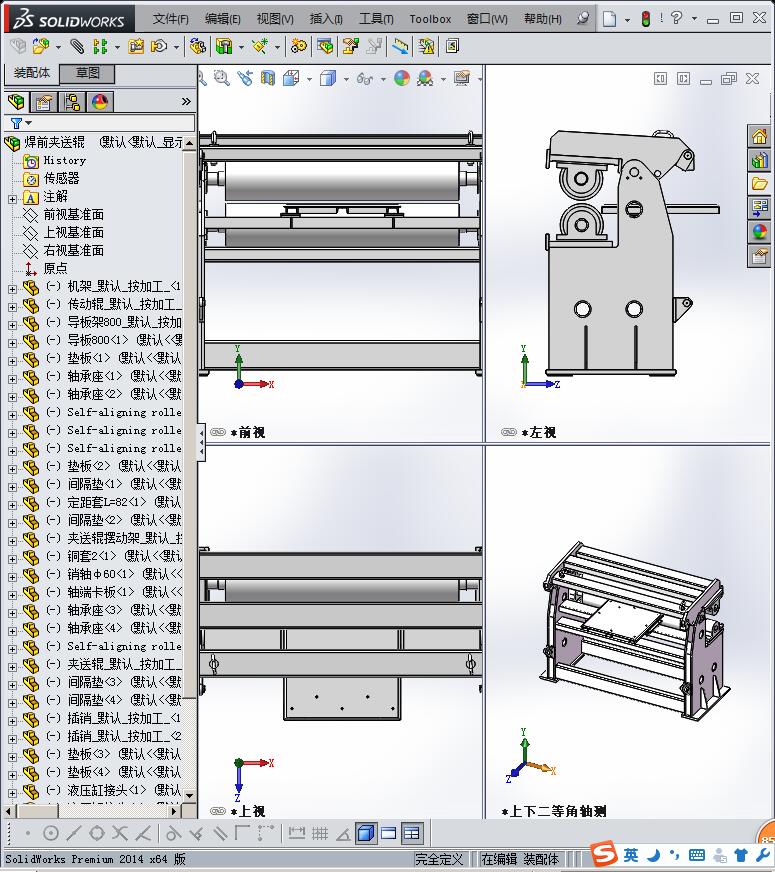Click the Sogou input method S icon
775x872 pixels.
point(604,854)
